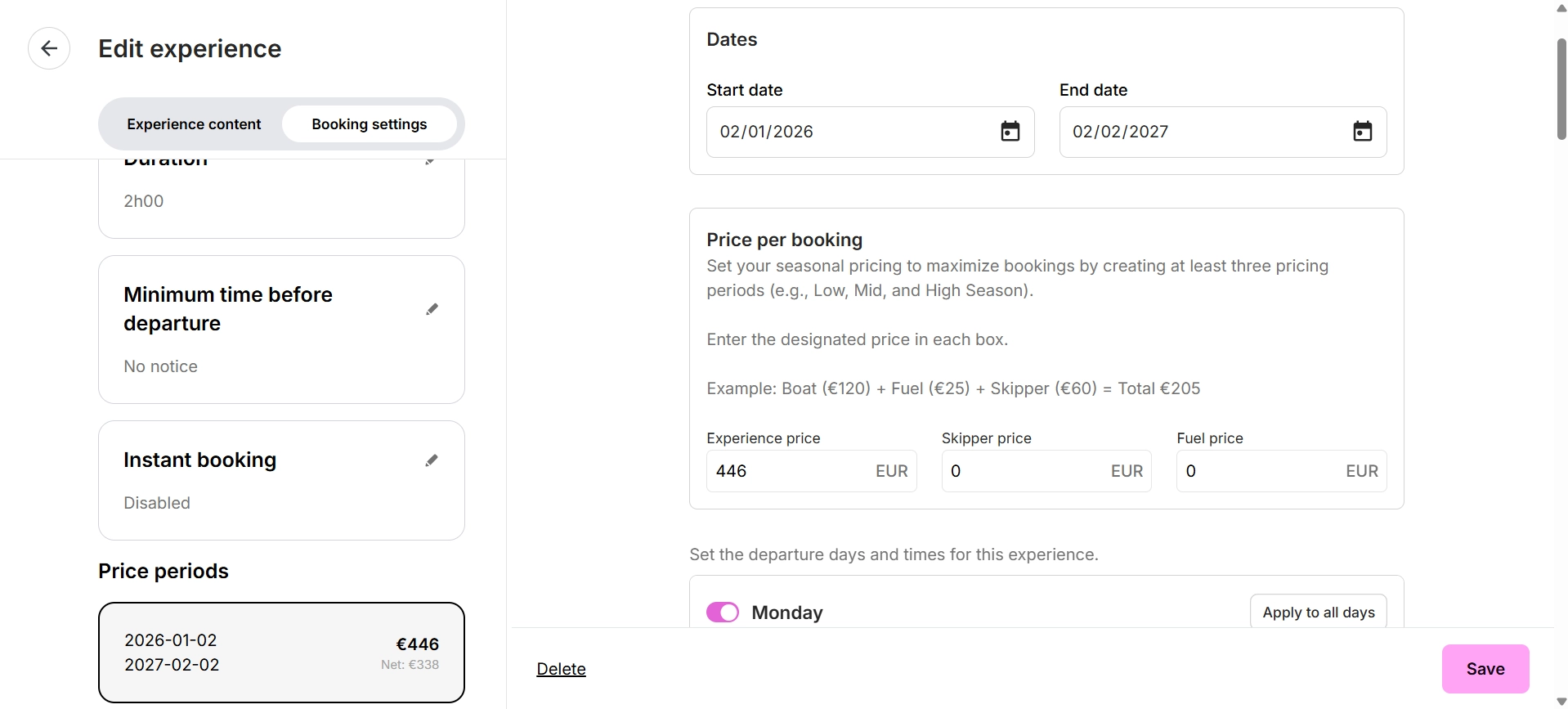Select the Booking settings tab
Image resolution: width=1568 pixels, height=709 pixels.
369,124
